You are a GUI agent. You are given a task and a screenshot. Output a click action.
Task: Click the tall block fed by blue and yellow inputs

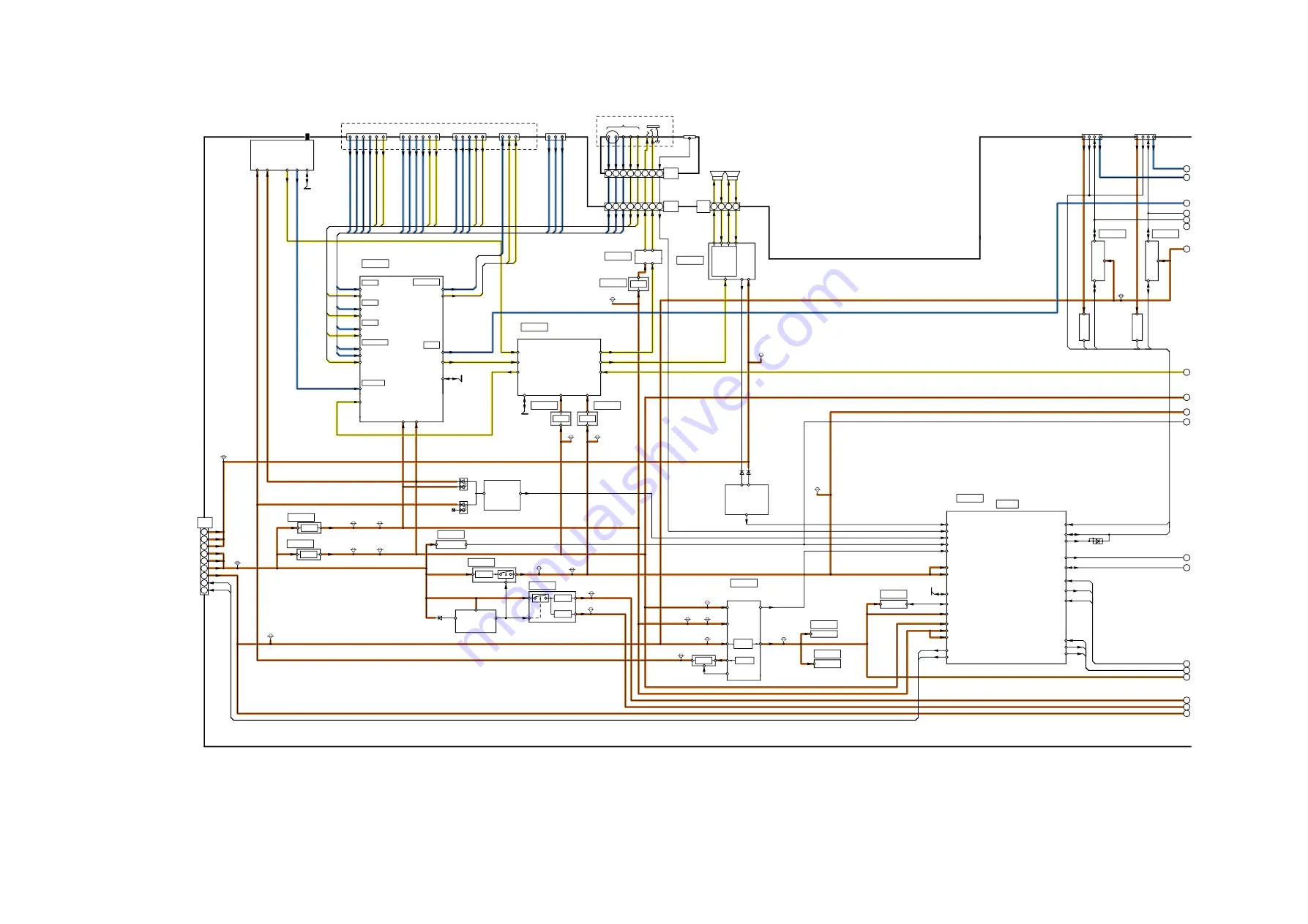click(401, 349)
